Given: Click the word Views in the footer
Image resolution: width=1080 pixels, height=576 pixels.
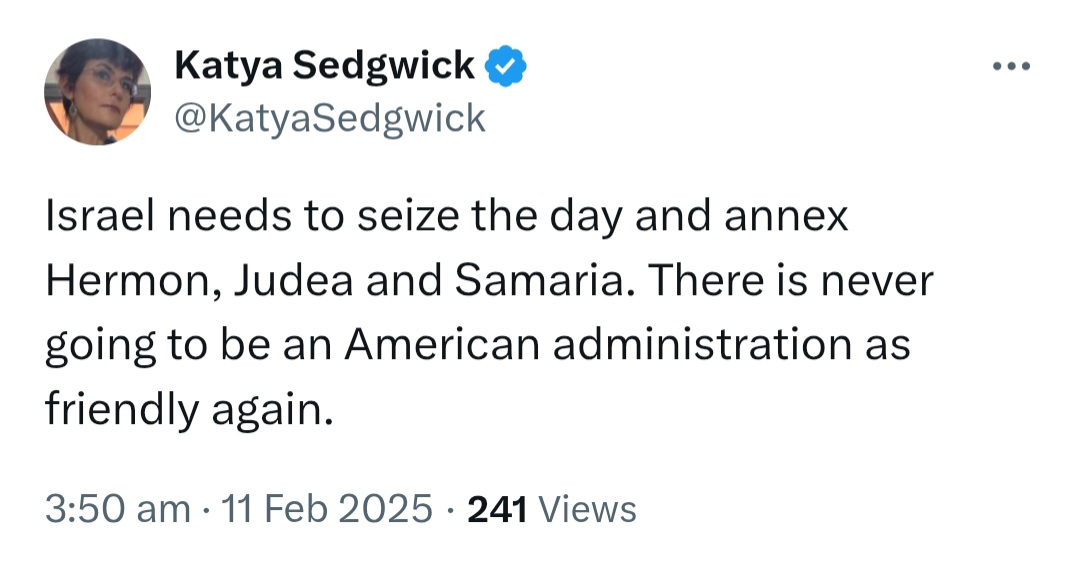Looking at the screenshot, I should pos(587,510).
